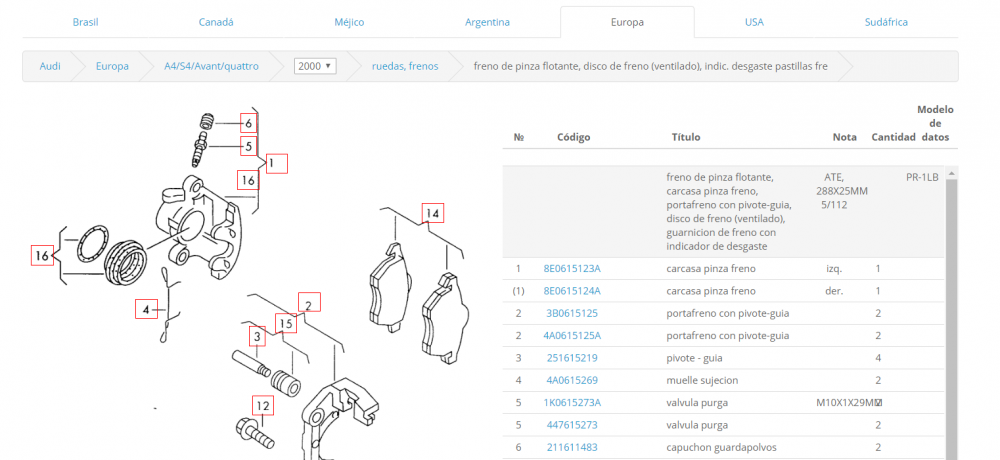Select the Europa tab
The width and height of the screenshot is (1000, 460).
(x=627, y=22)
